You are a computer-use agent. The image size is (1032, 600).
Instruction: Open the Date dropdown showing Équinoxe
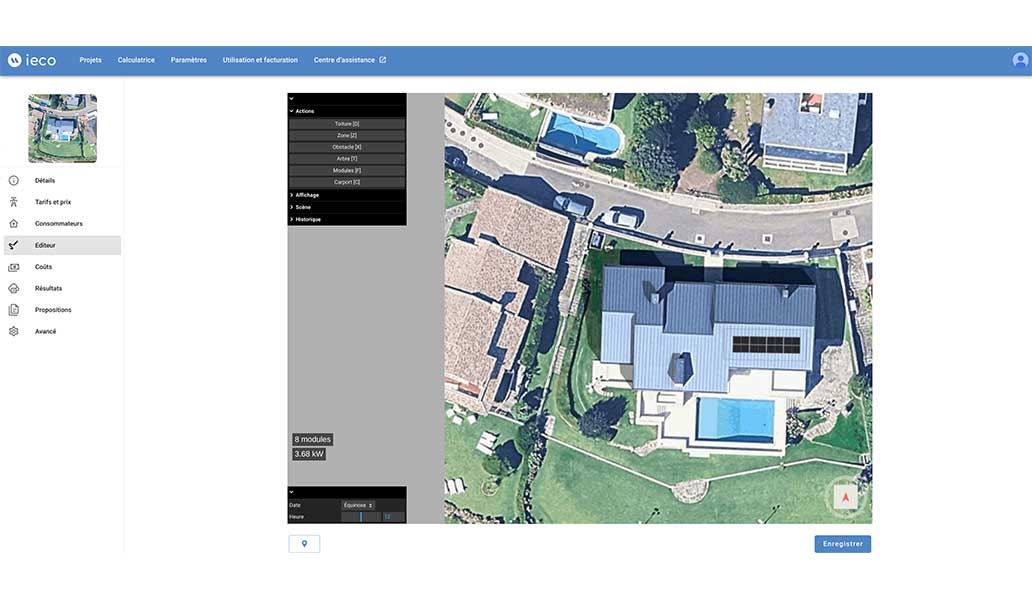358,505
